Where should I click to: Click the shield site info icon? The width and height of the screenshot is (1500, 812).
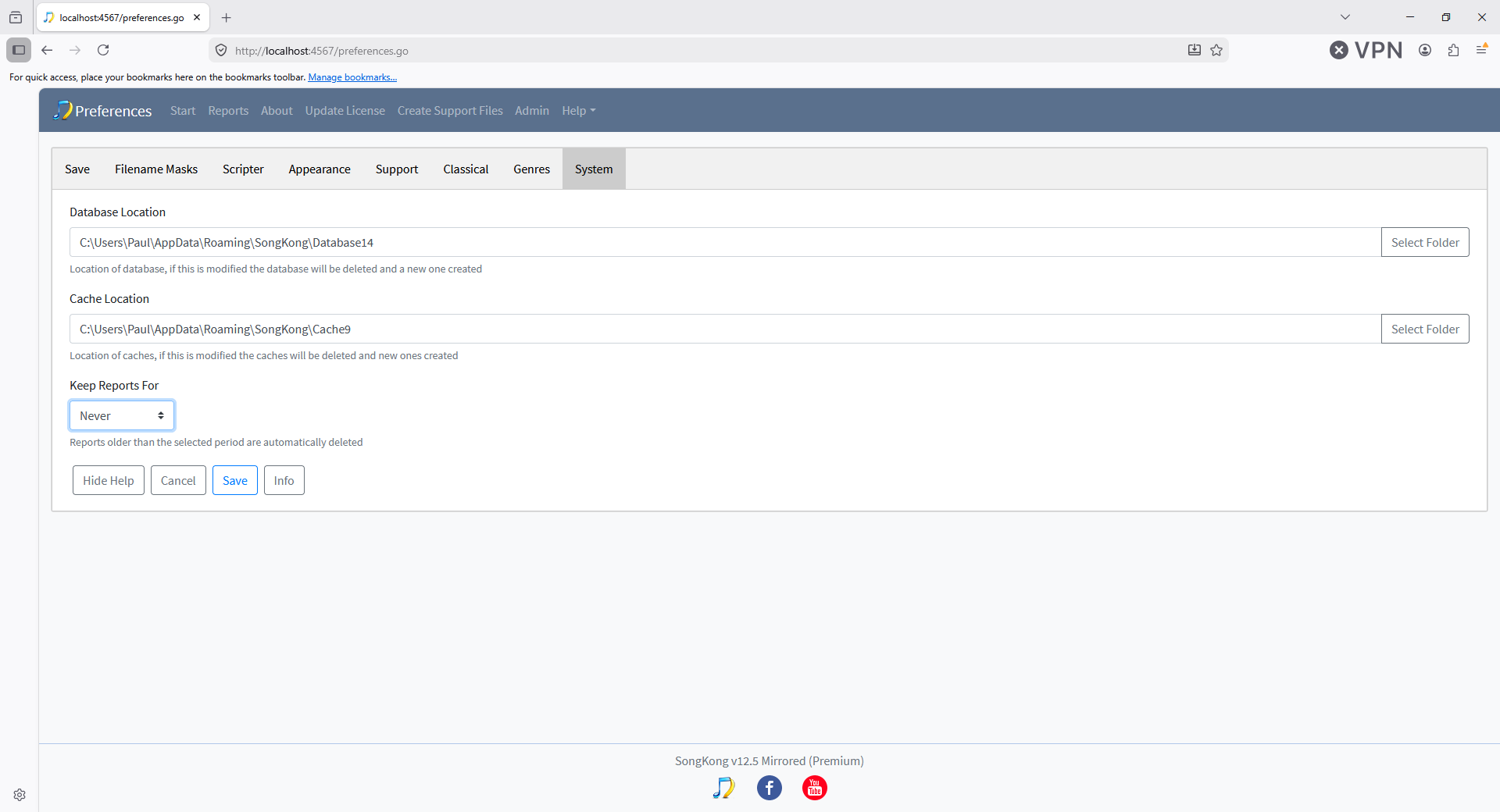click(221, 50)
